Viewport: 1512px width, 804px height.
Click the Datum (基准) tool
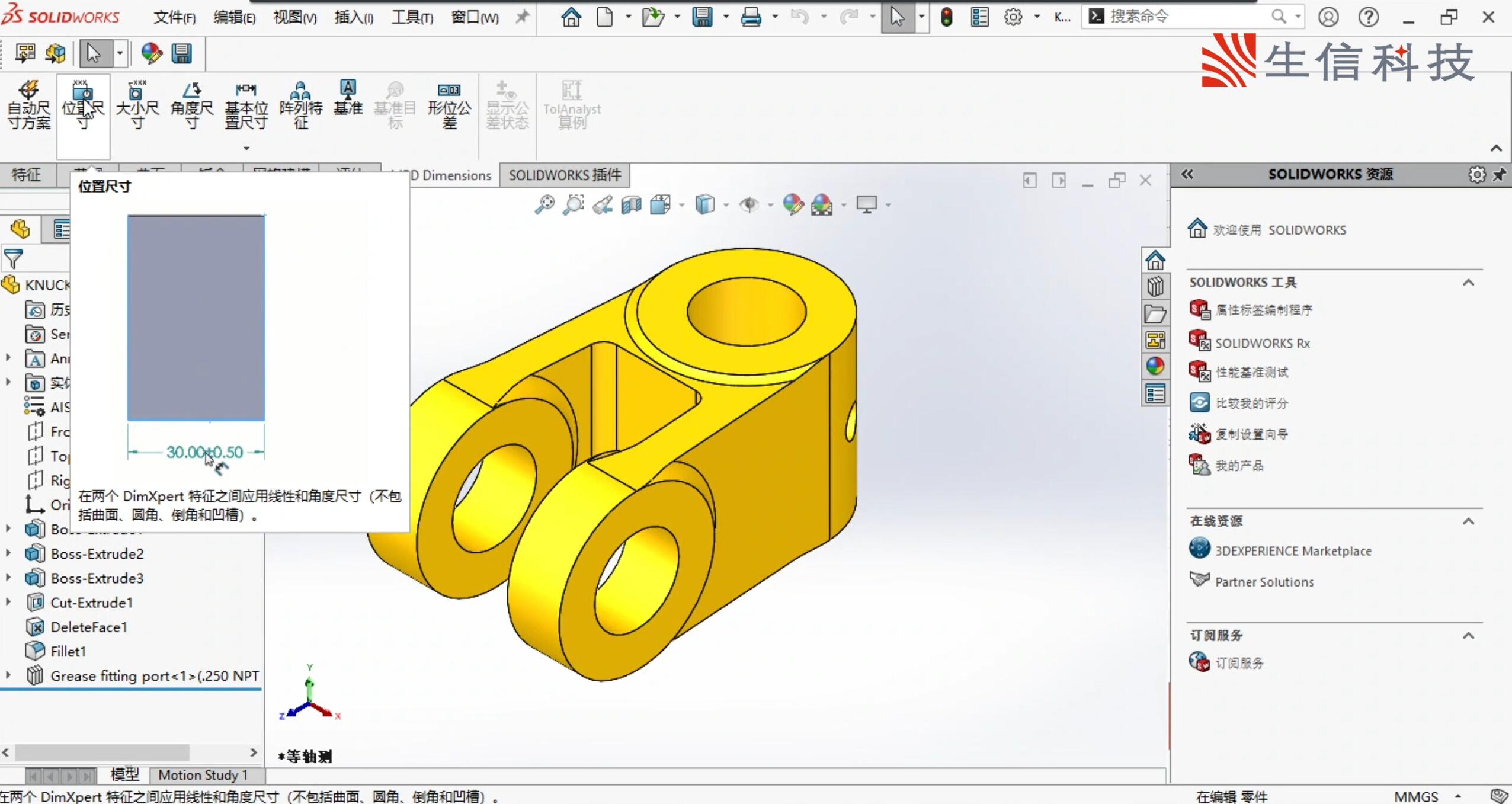[348, 98]
